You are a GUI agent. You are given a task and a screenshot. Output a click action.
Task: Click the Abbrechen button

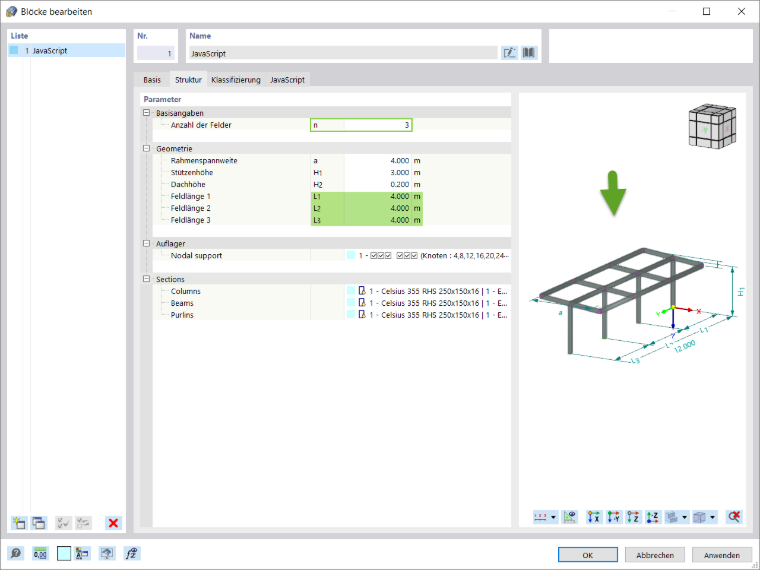(x=655, y=555)
